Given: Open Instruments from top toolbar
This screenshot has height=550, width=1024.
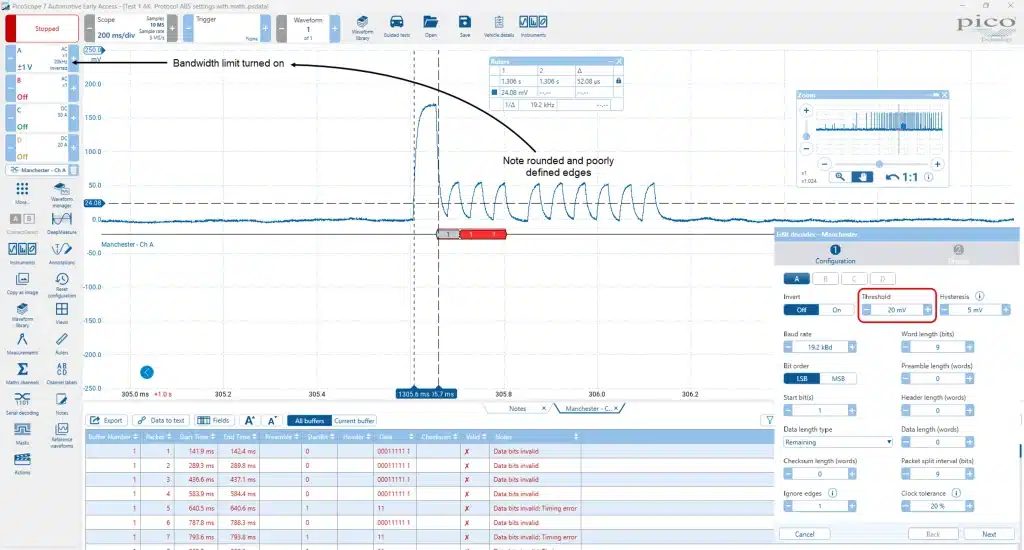Looking at the screenshot, I should [533, 27].
